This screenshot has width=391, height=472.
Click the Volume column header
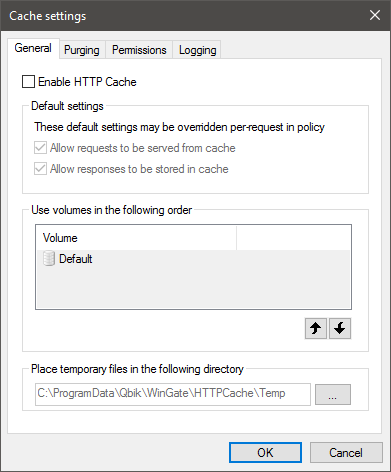point(137,238)
